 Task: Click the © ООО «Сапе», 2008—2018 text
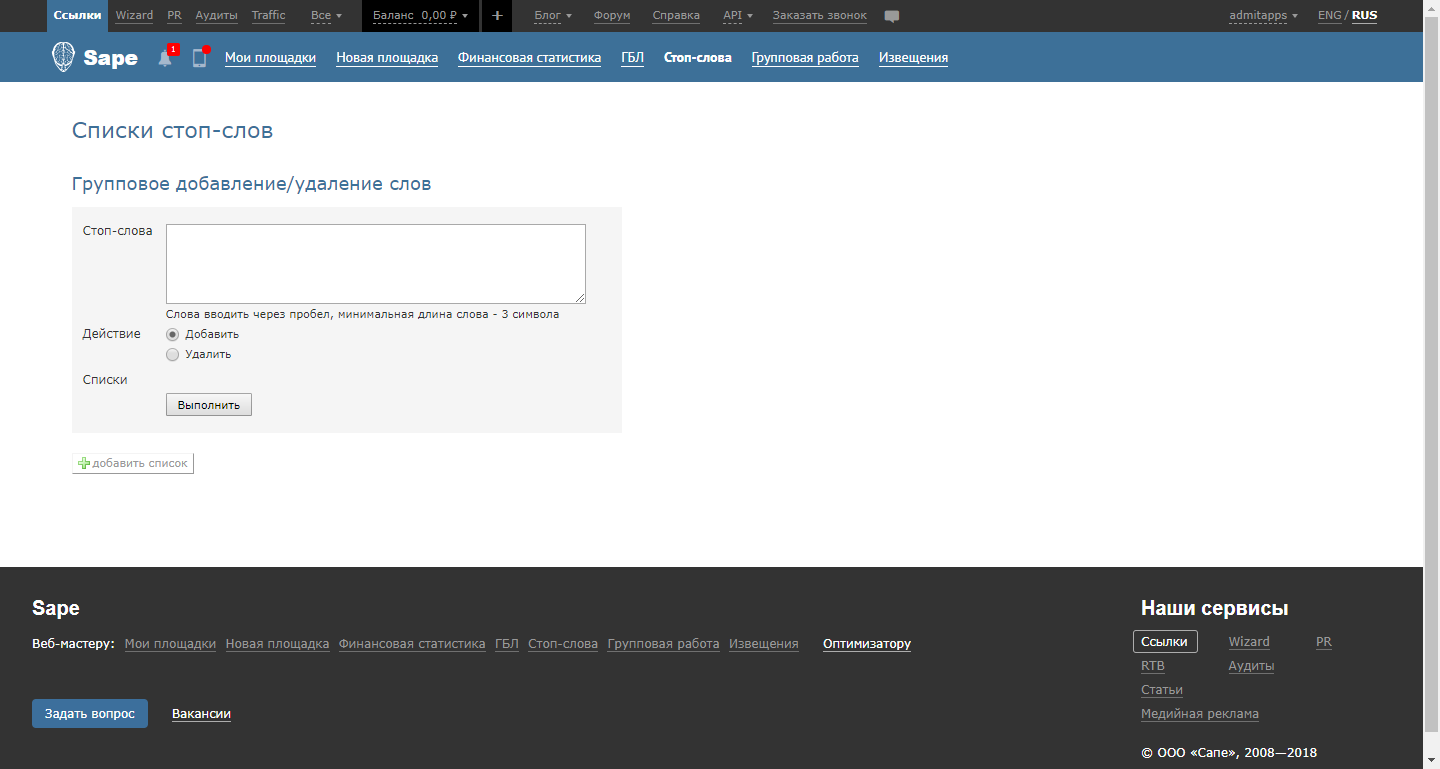point(1229,753)
